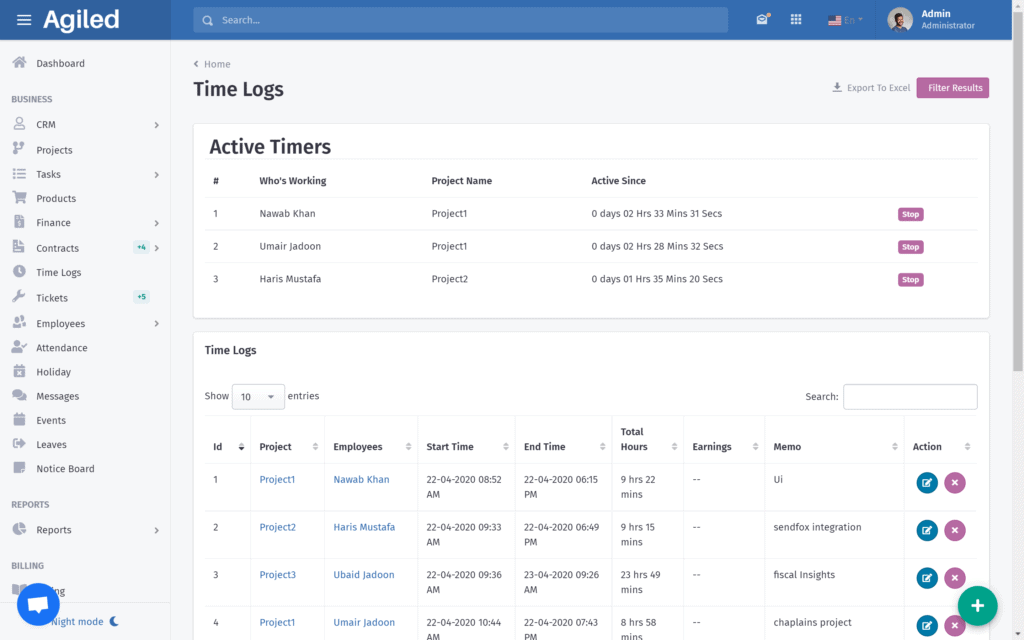Viewport: 1024px width, 640px height.
Task: Click the Holiday calendar icon
Action: [20, 371]
